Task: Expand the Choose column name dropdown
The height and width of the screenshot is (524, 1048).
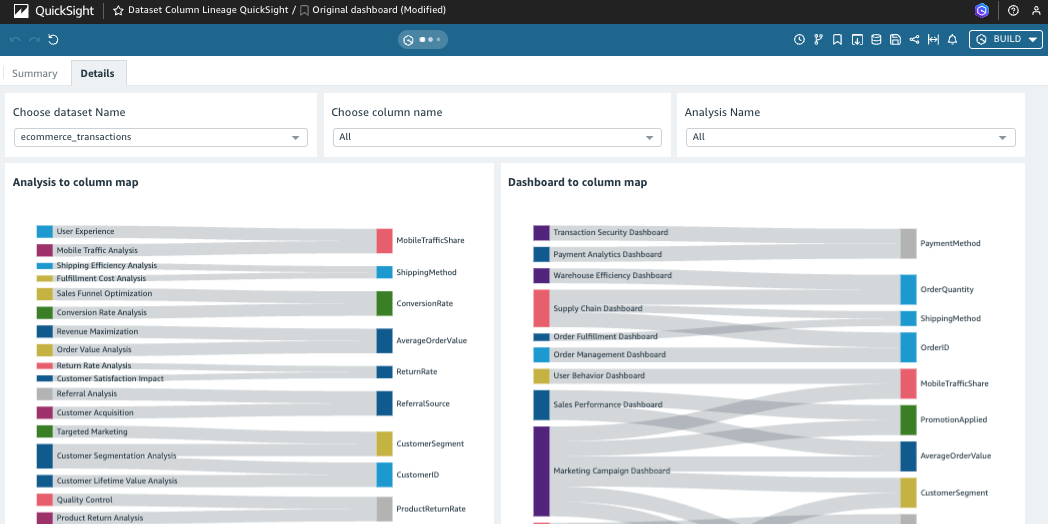Action: tap(497, 137)
